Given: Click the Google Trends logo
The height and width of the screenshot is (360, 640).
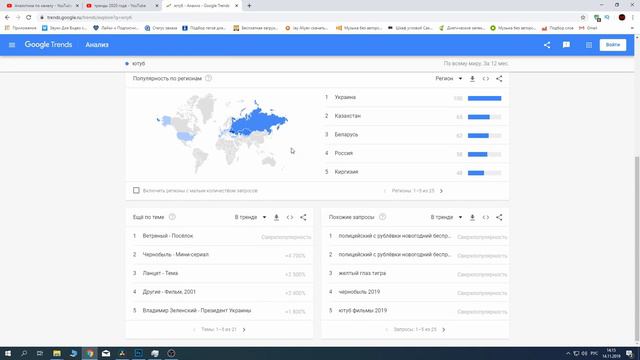Looking at the screenshot, I should click(x=48, y=44).
